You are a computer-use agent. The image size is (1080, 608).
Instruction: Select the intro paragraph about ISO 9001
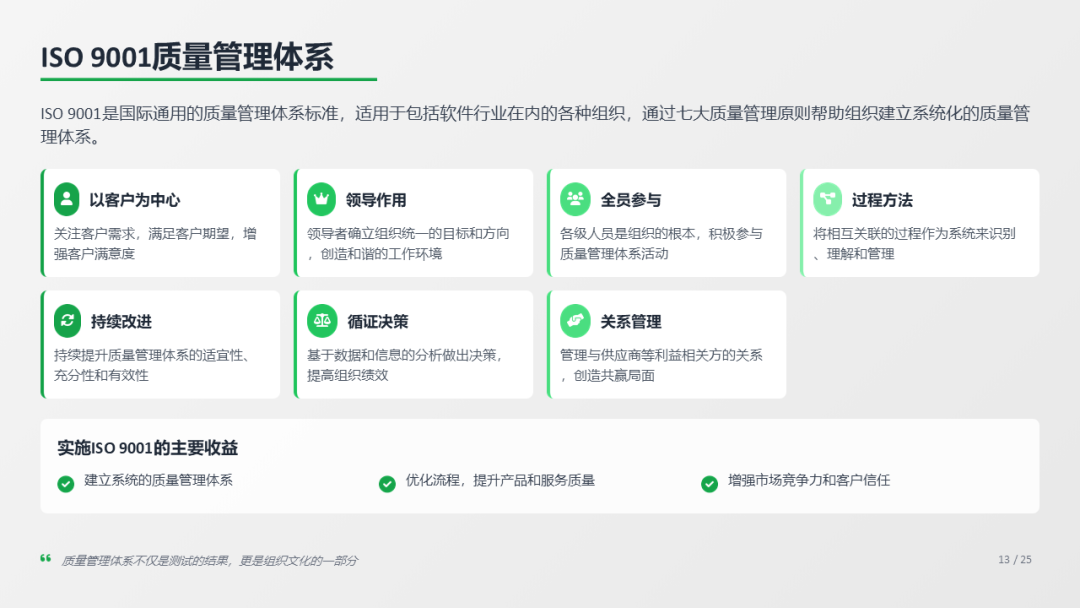coord(534,125)
